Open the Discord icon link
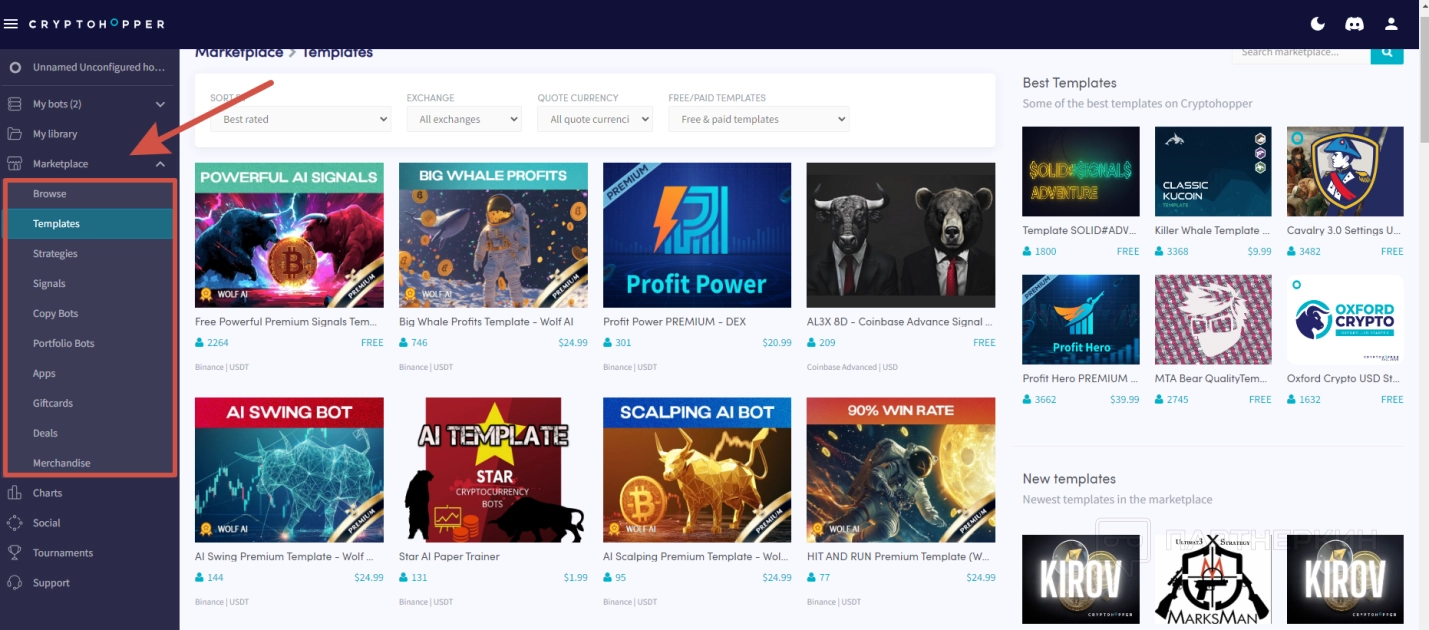 pos(1354,24)
